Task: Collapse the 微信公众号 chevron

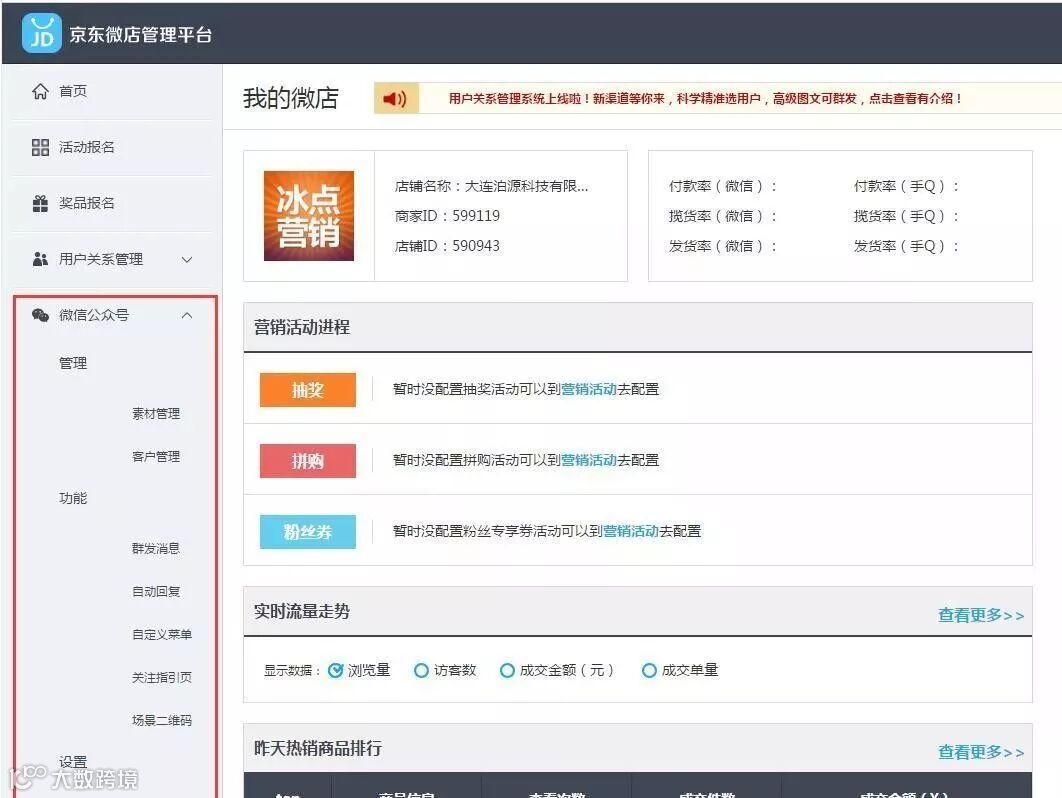Action: (x=187, y=316)
